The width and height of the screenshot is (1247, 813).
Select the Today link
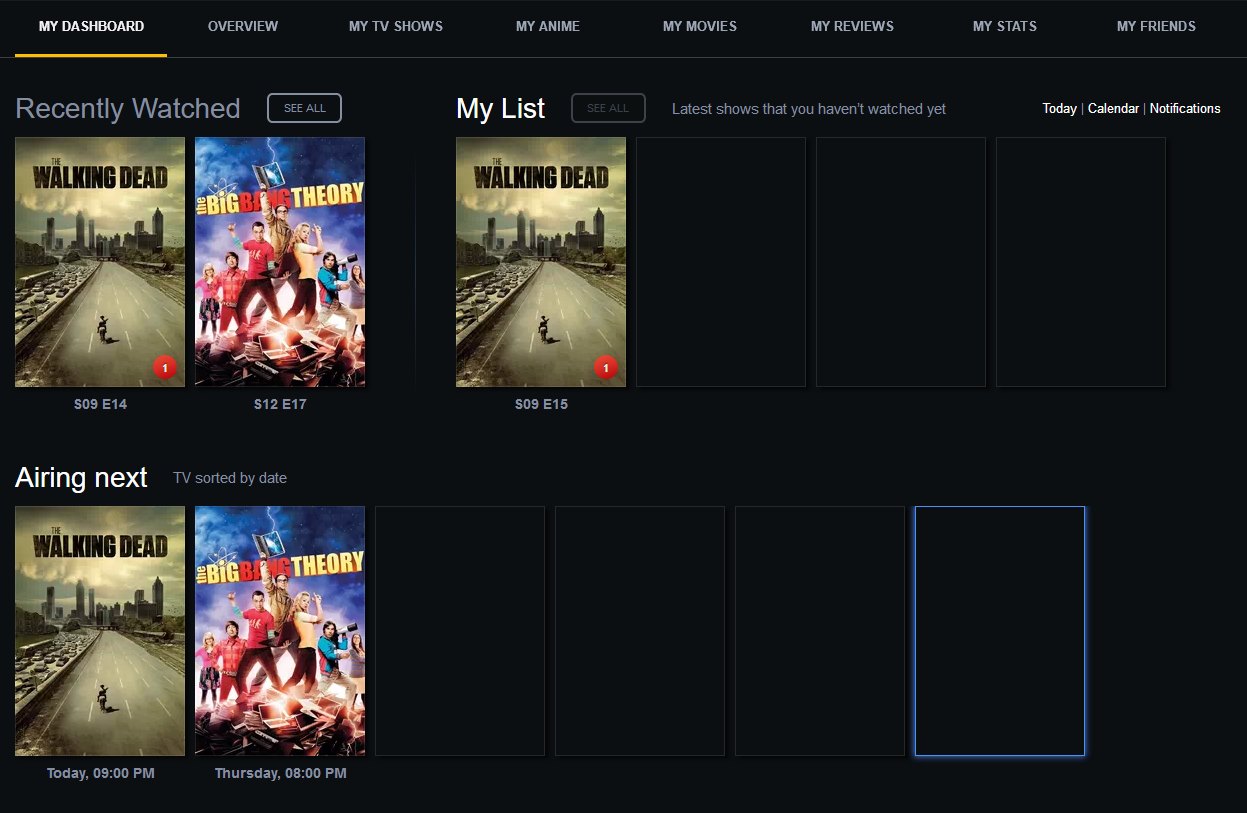pos(1059,108)
